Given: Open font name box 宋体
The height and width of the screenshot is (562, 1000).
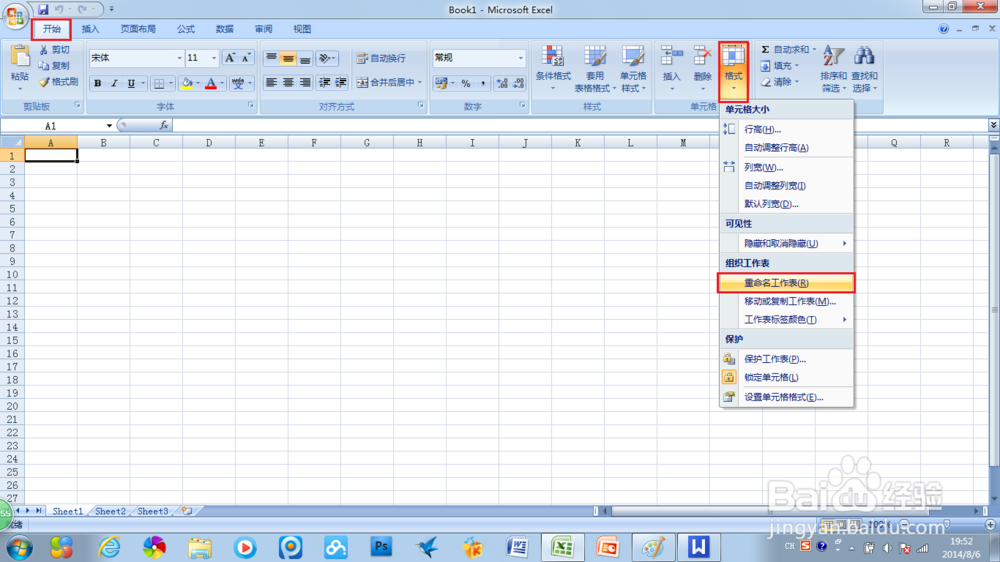Looking at the screenshot, I should coord(136,58).
